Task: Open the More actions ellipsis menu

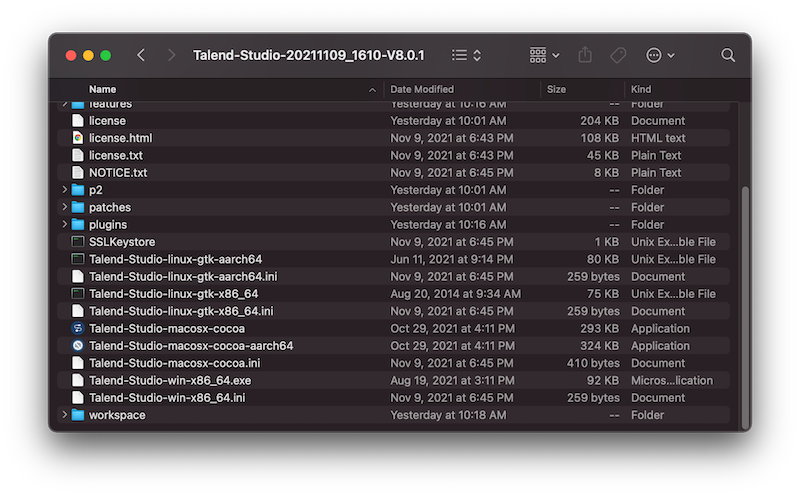Action: (661, 55)
